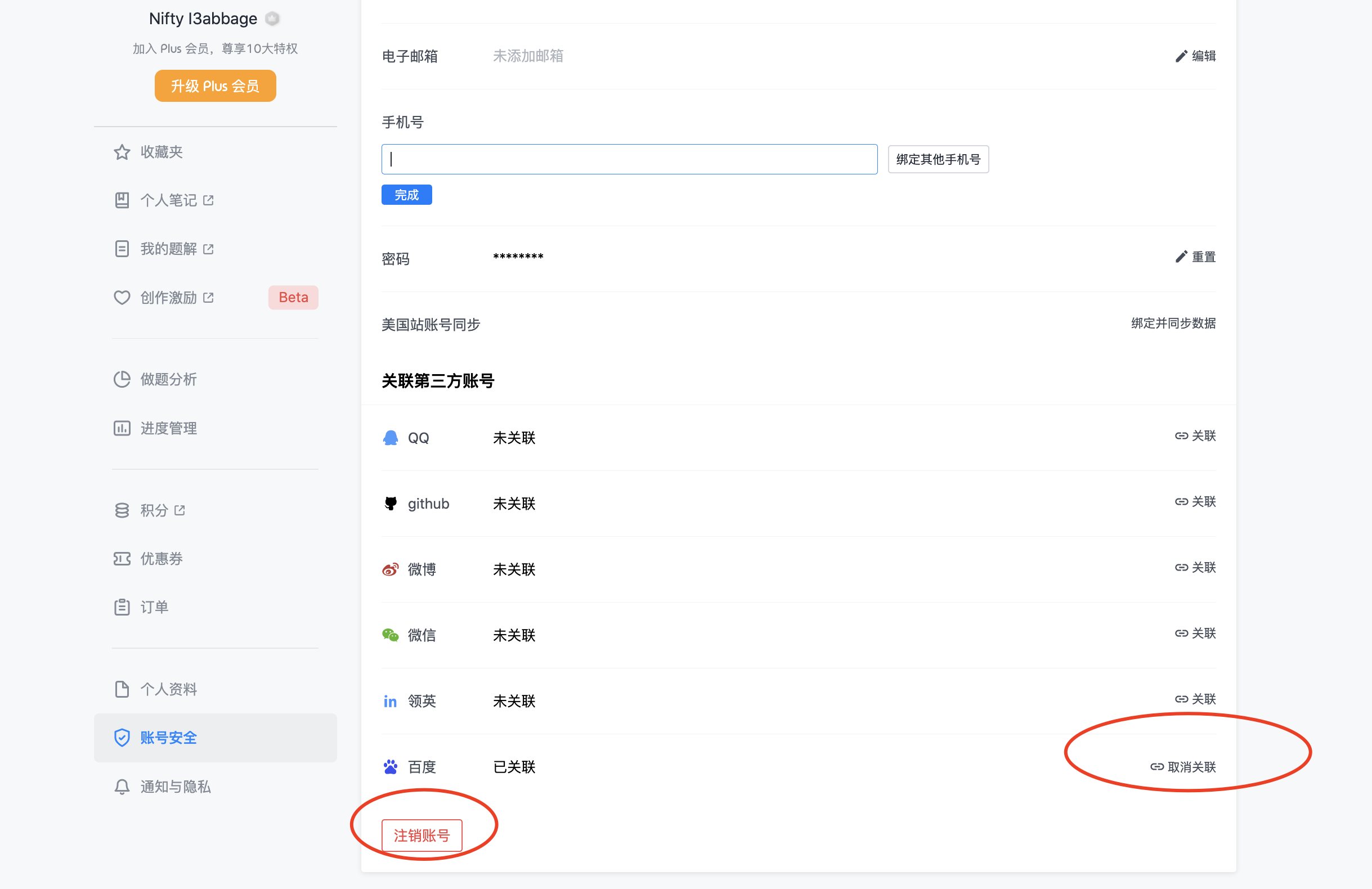Open 做题分析 pie chart icon

coord(122,379)
